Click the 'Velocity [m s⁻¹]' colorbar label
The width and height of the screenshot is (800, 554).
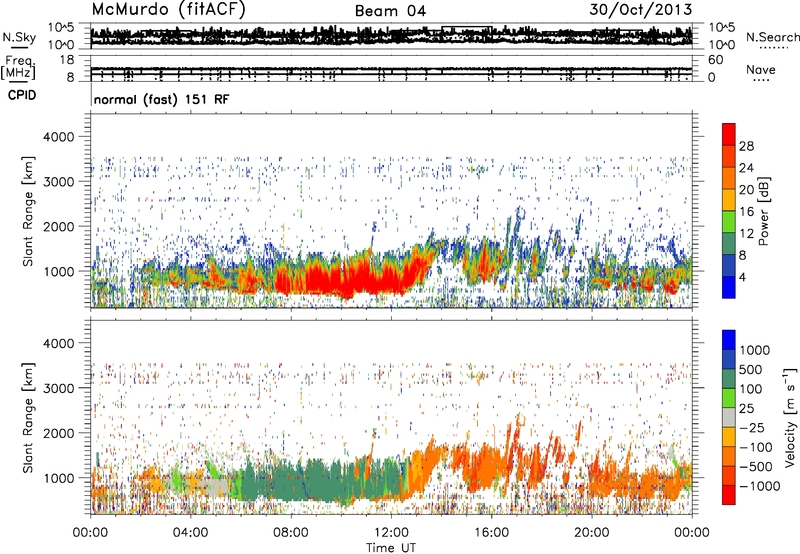pos(790,417)
